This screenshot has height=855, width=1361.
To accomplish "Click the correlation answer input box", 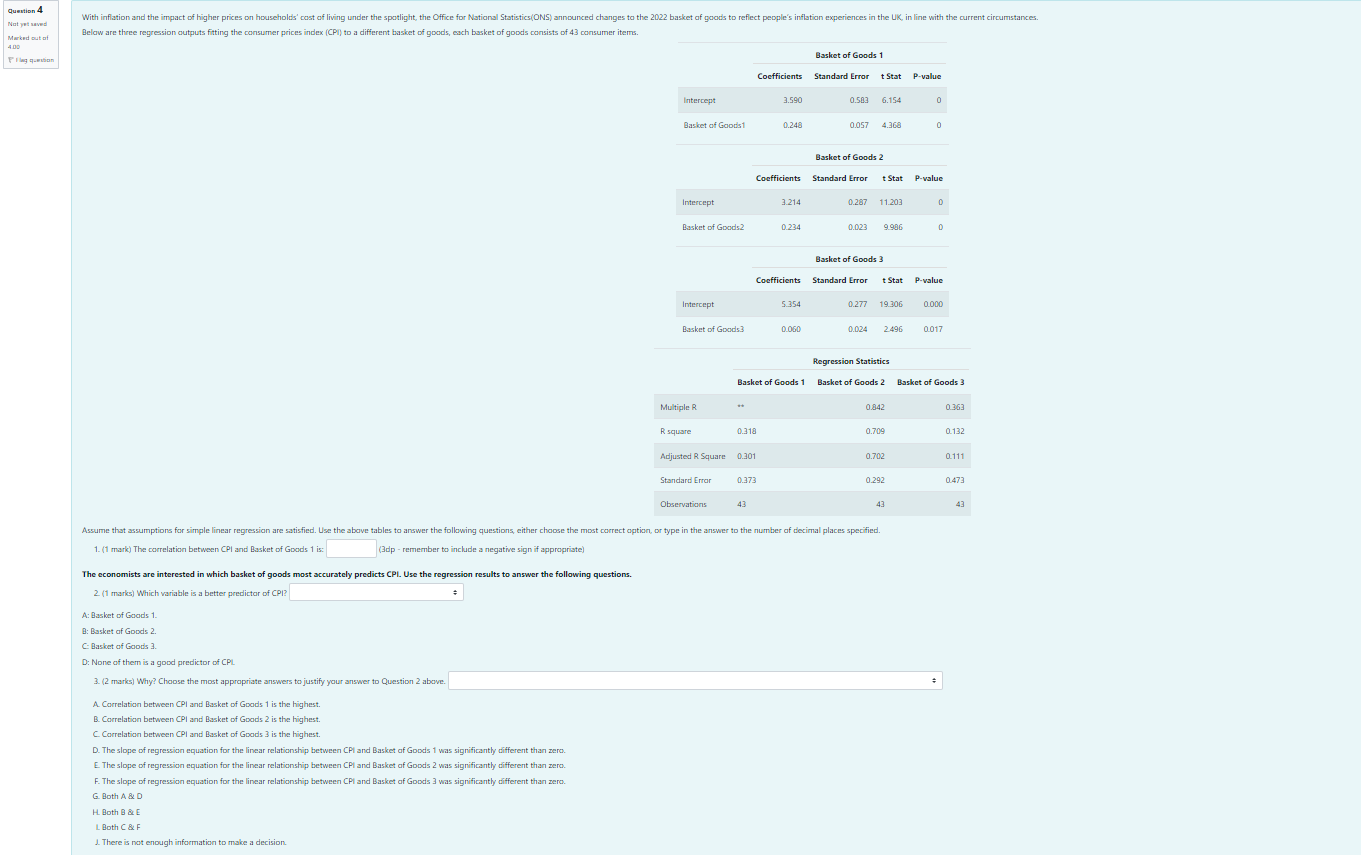I will coord(351,548).
